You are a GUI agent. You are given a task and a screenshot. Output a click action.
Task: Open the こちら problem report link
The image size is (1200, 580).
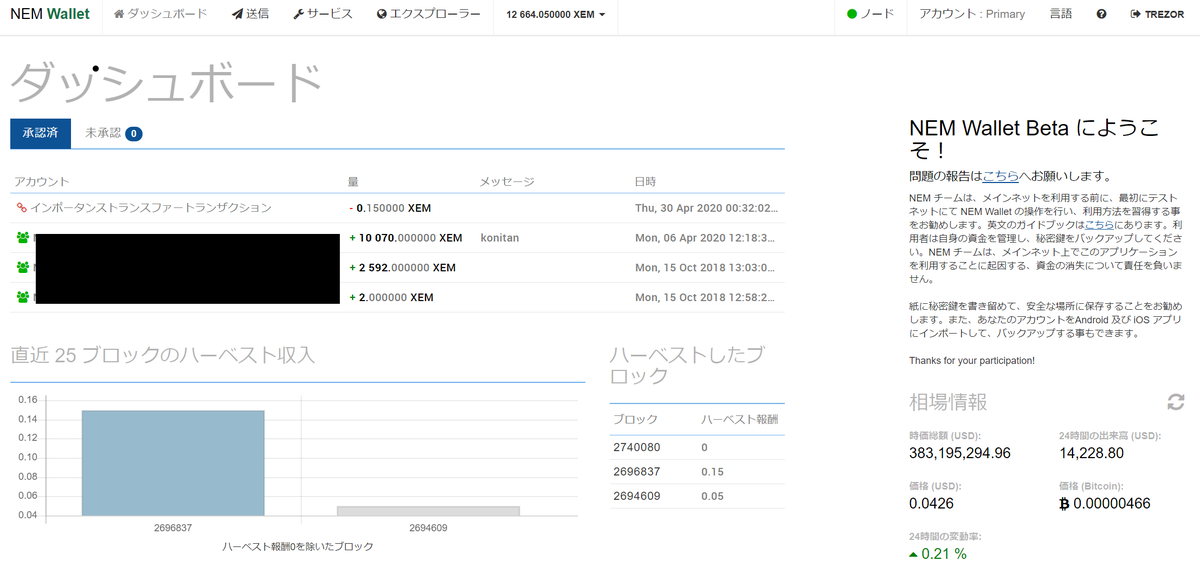1001,176
